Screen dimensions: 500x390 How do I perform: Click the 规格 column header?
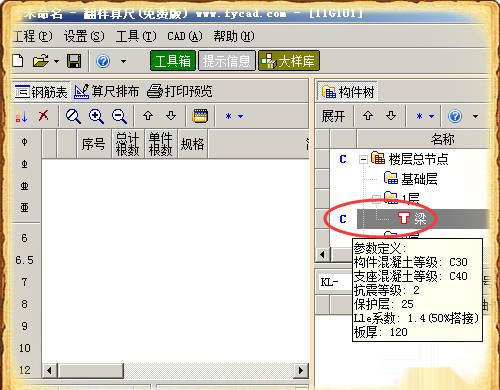pyautogui.click(x=193, y=144)
